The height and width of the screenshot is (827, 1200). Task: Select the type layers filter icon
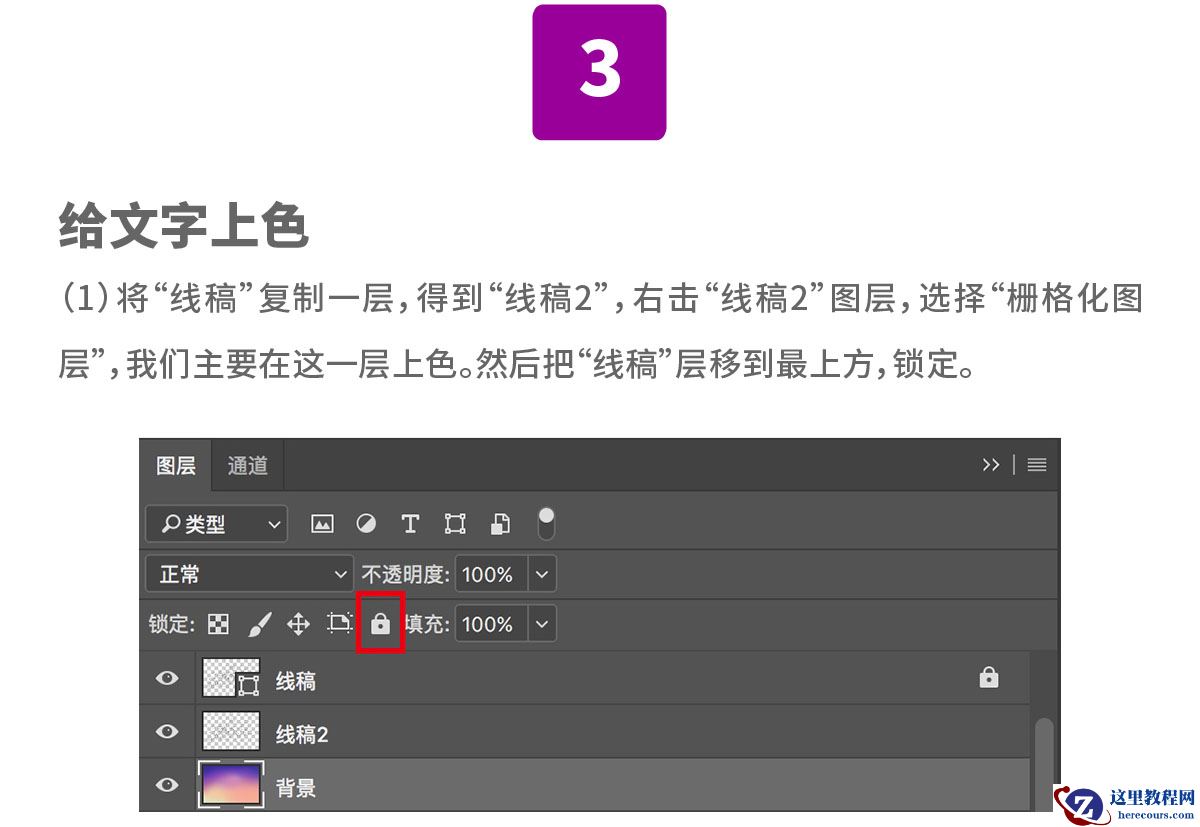[x=410, y=523]
